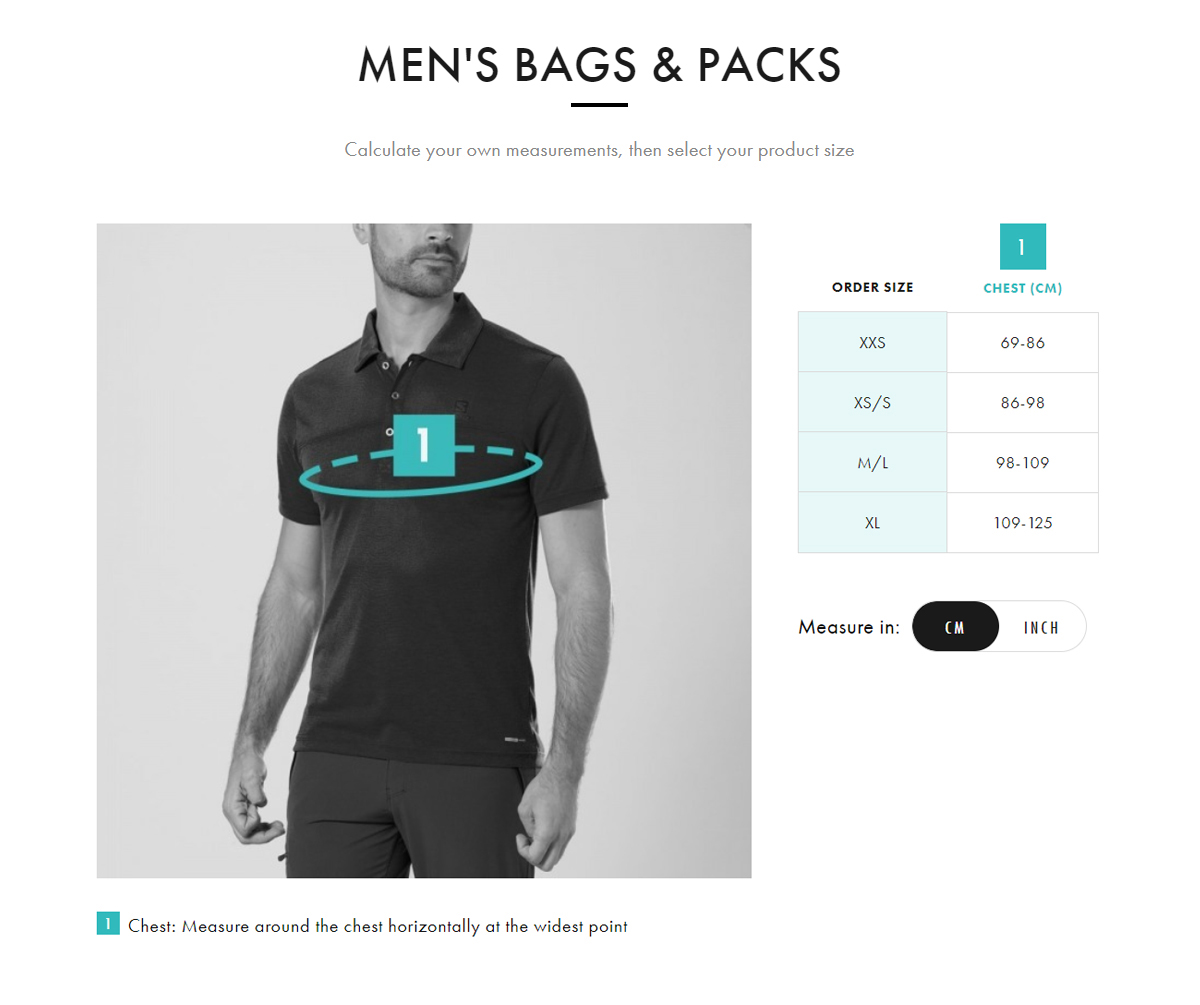Click the 109-125 chest measurement cell

click(x=1022, y=522)
